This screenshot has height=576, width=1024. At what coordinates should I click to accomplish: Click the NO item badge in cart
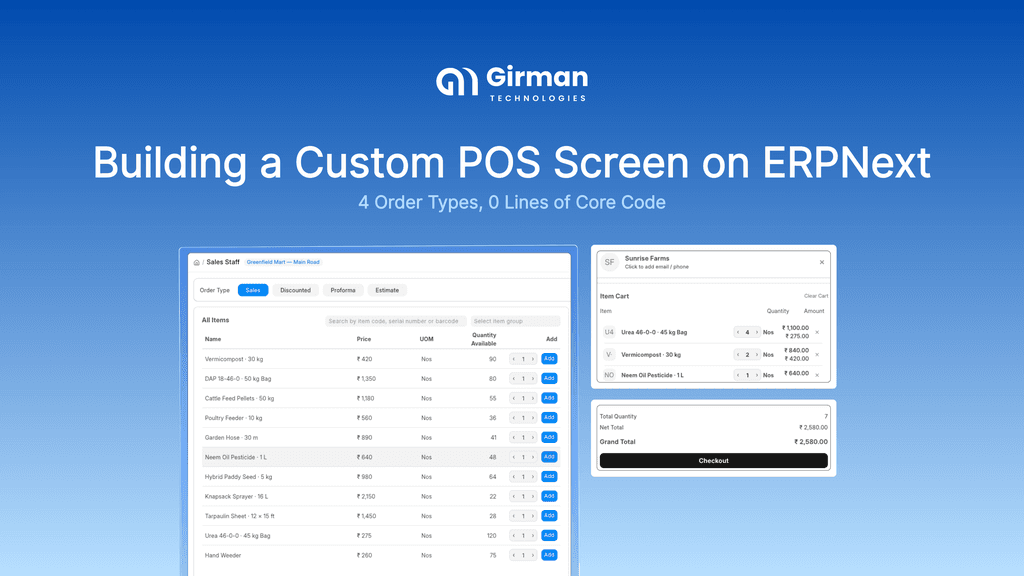coord(609,375)
